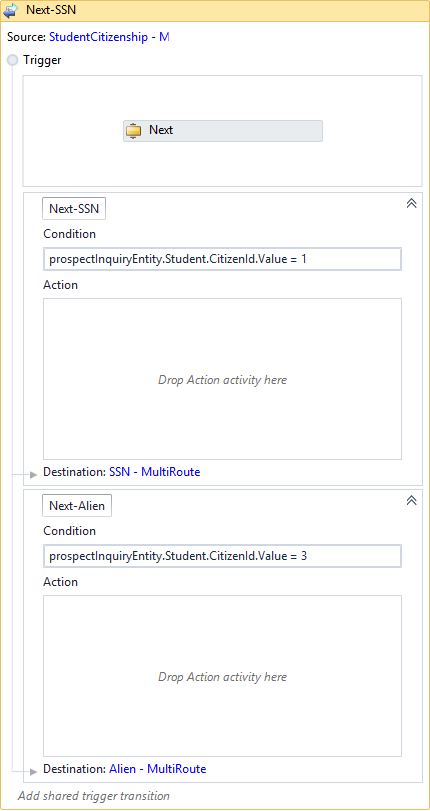The image size is (430, 811).
Task: Open the StudentCitizenship source link
Action: (x=109, y=37)
